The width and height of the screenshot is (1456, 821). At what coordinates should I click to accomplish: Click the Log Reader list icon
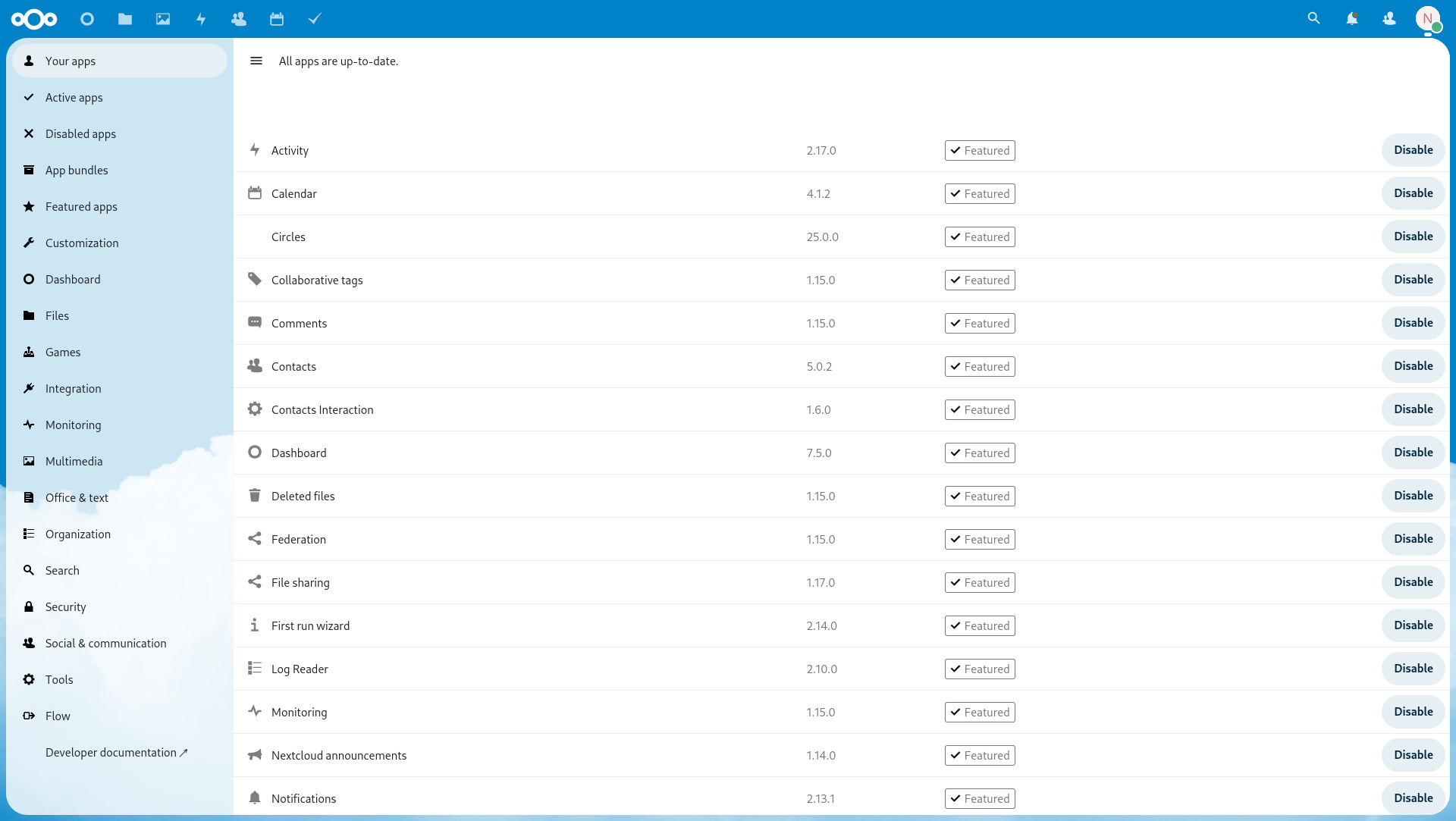point(255,669)
